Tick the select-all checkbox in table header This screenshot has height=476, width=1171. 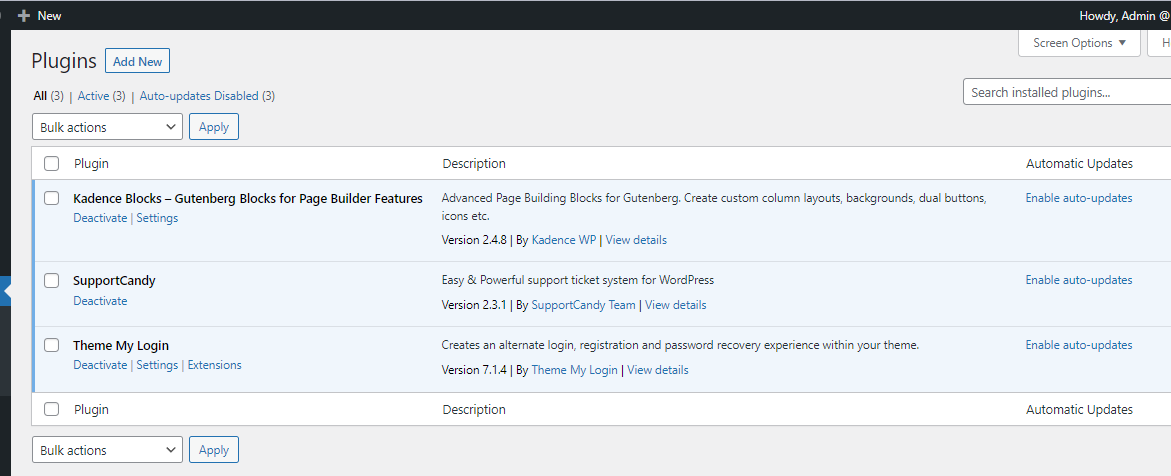tap(52, 163)
